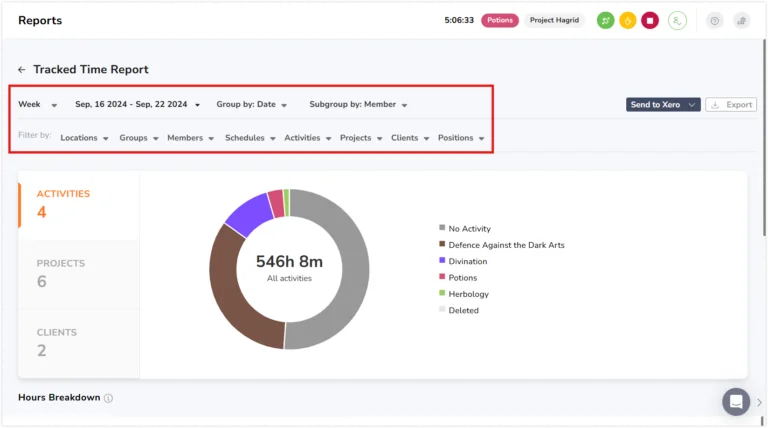Click the yellow break button

point(627,21)
